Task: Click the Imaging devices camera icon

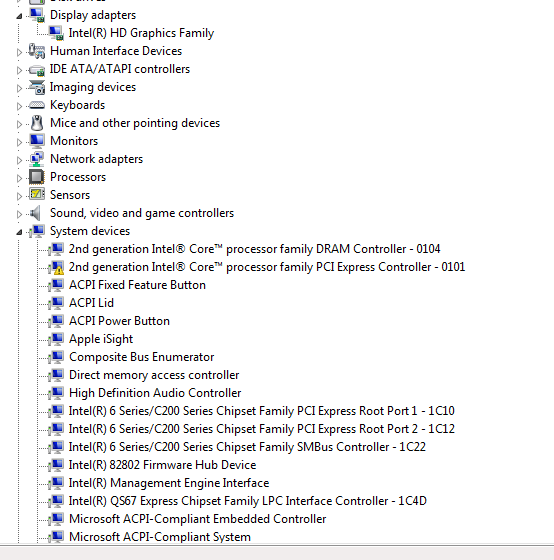Action: click(37, 87)
